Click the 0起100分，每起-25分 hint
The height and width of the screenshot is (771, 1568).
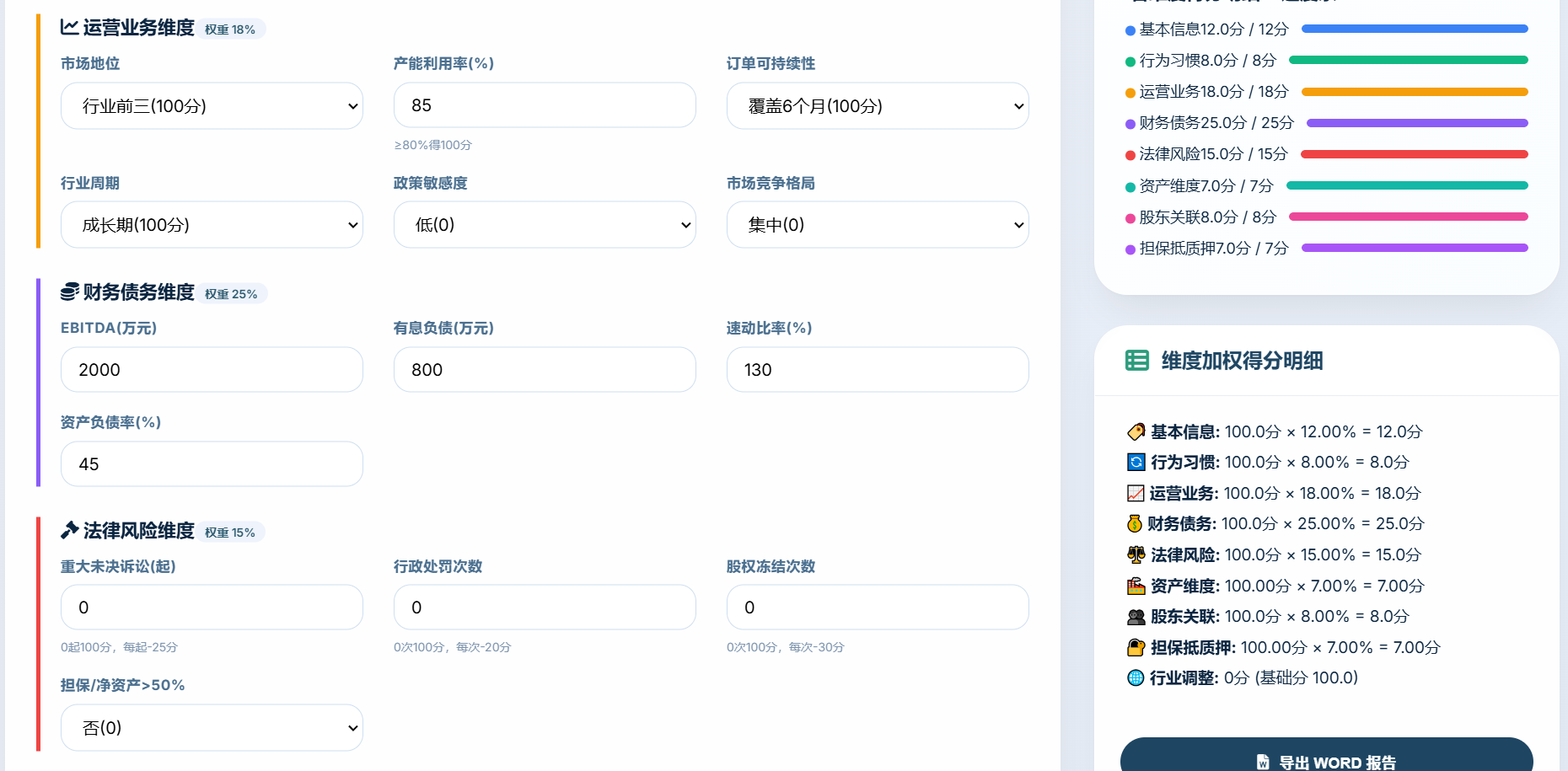point(119,647)
